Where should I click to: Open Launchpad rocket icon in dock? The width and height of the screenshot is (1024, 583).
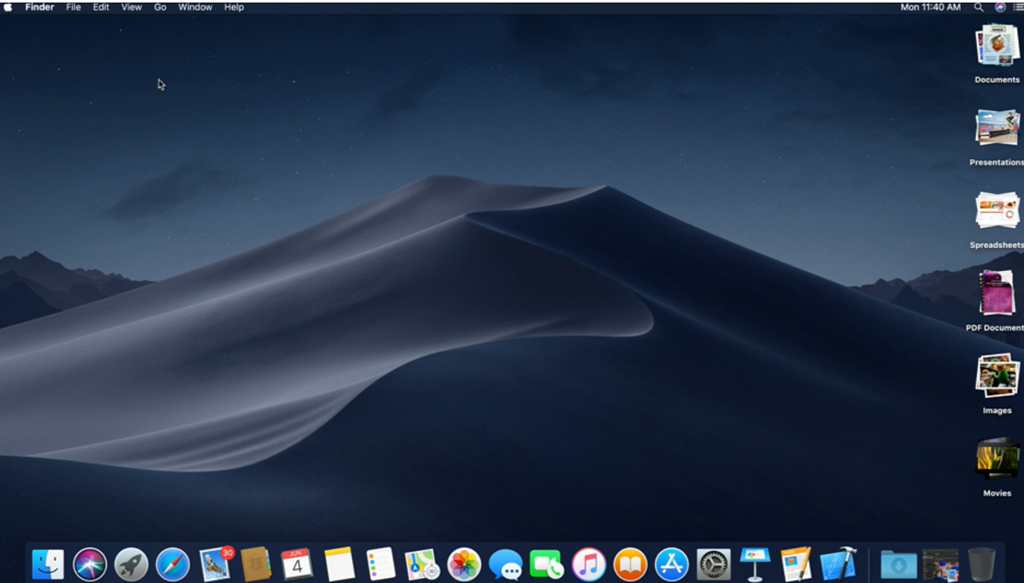(x=131, y=564)
